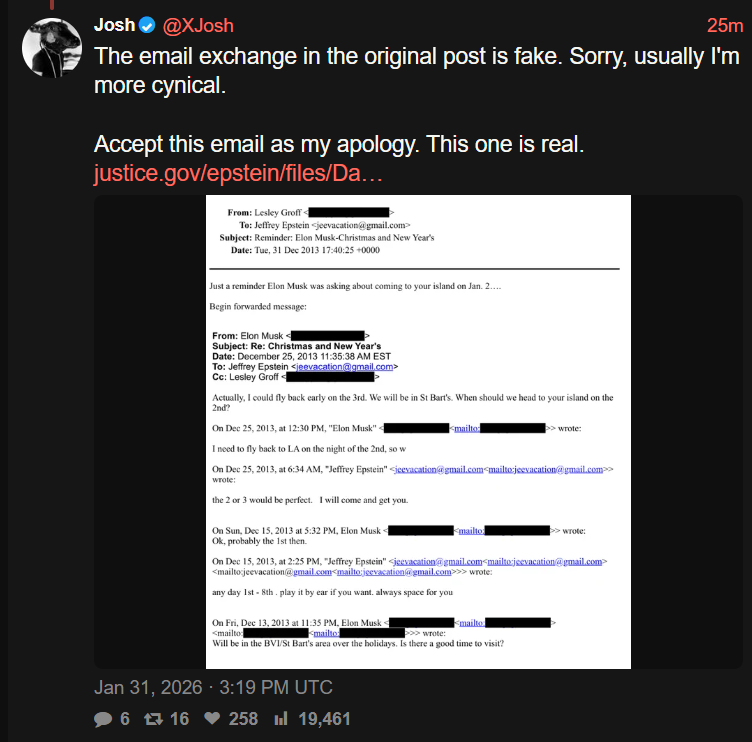The image size is (752, 742).
Task: Open the justice.gov/epstein/files link
Action: pos(238,173)
